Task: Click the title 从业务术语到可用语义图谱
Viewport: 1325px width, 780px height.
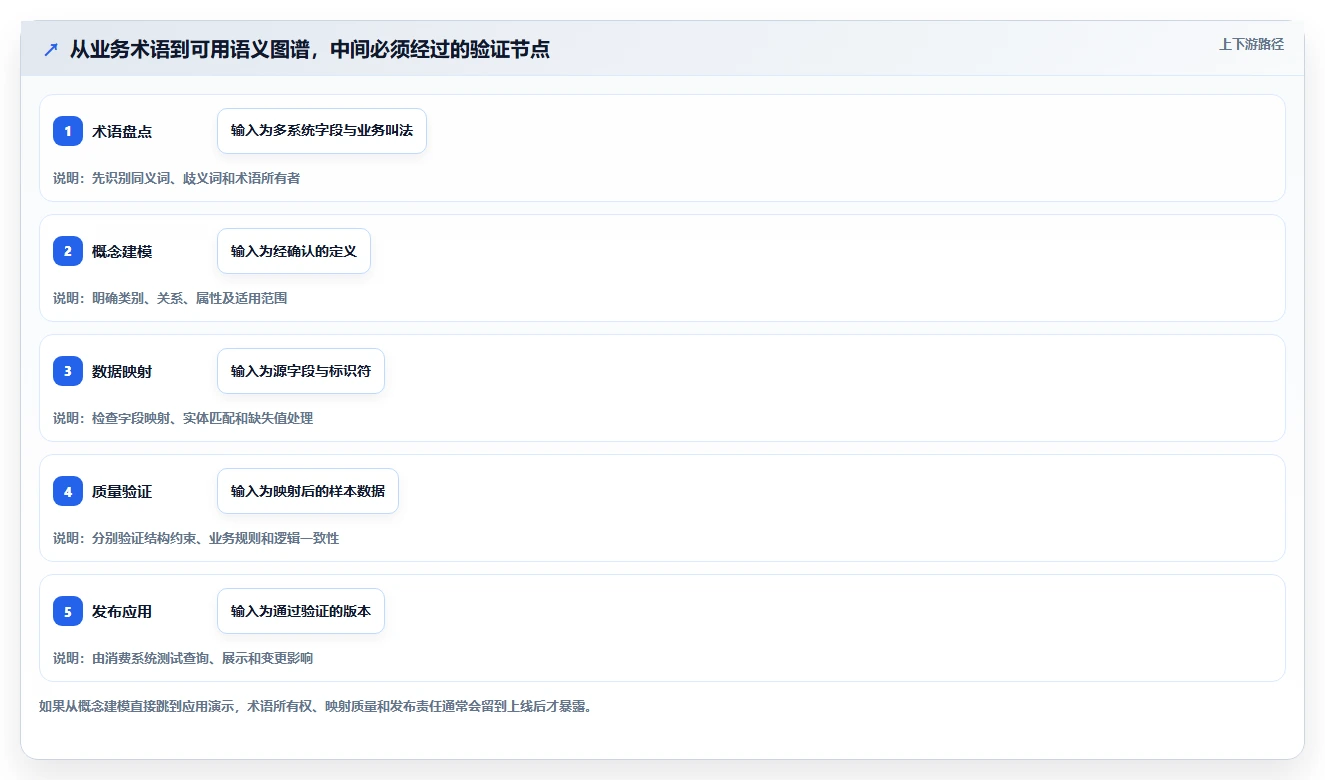Action: [x=310, y=49]
